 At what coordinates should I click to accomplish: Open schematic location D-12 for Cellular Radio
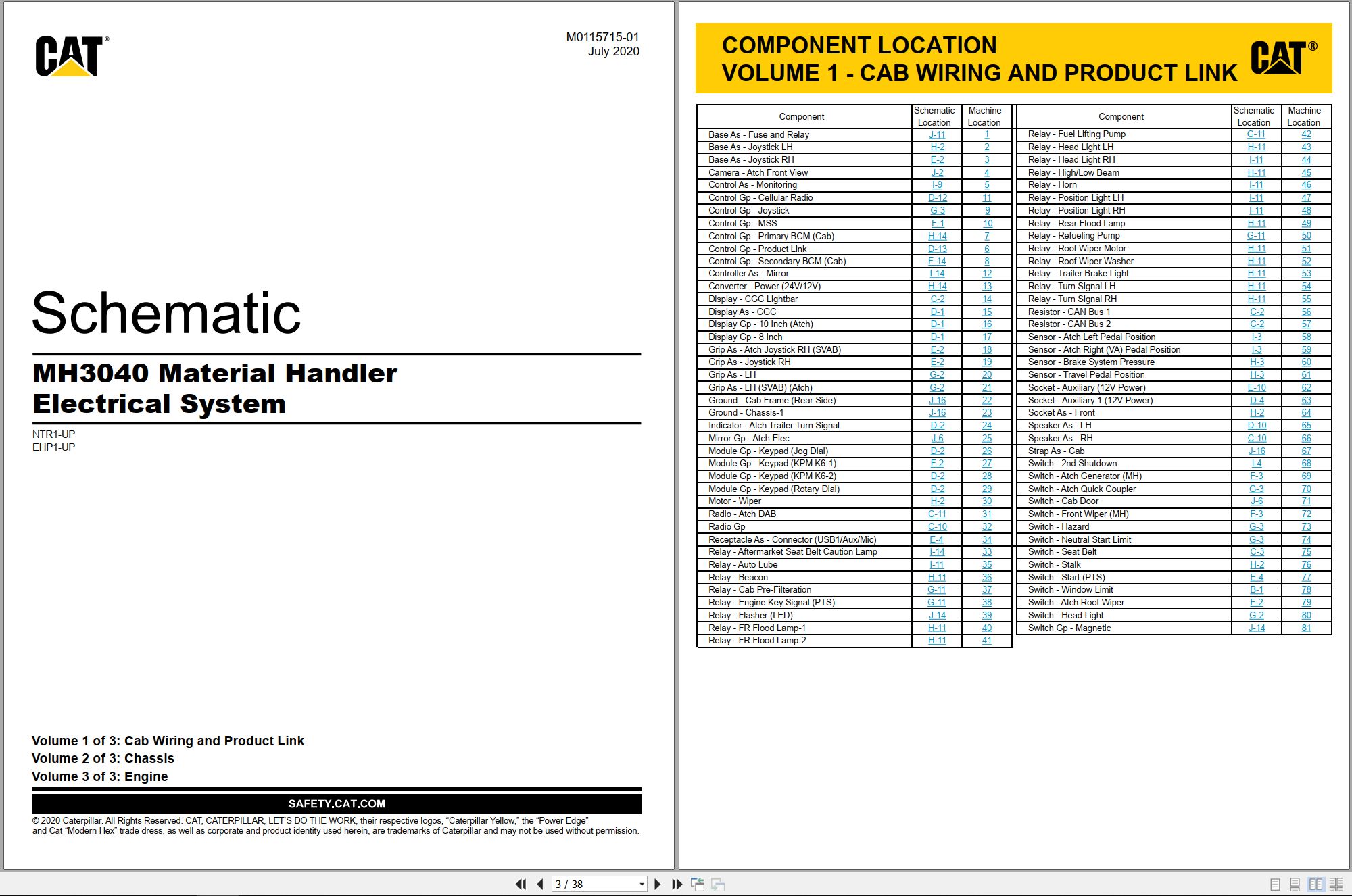pos(937,197)
